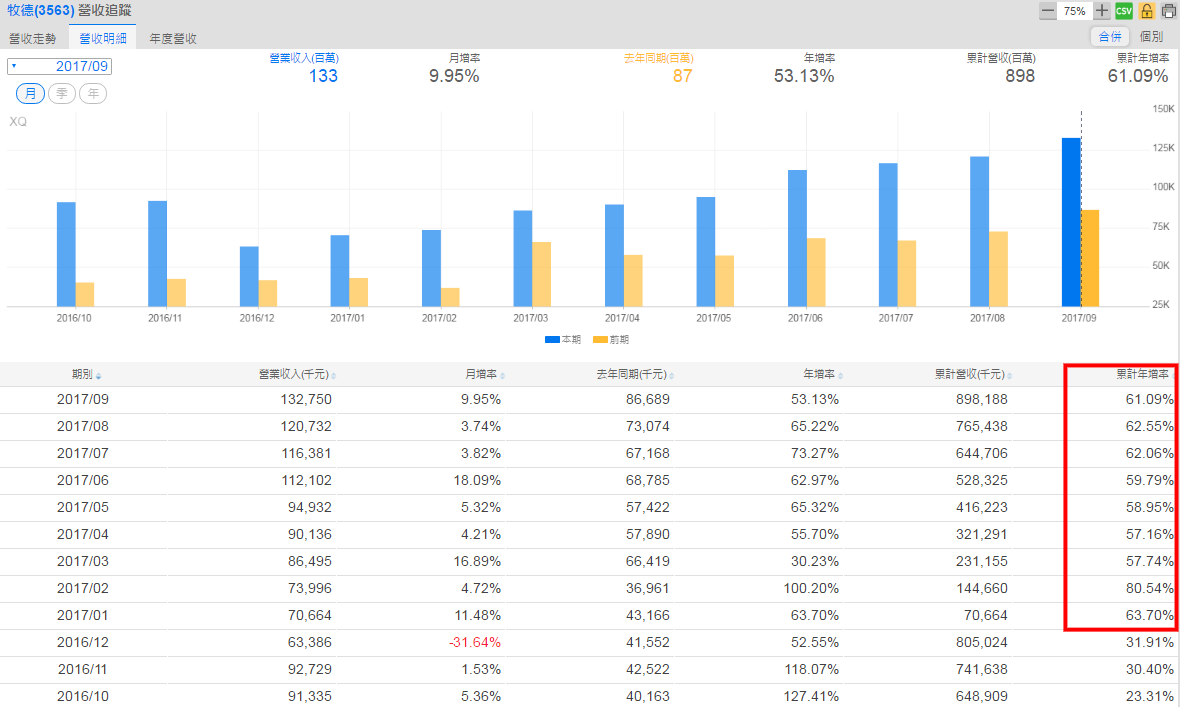Select the 季 (quarterly) period toggle
The image size is (1180, 707).
[x=62, y=93]
